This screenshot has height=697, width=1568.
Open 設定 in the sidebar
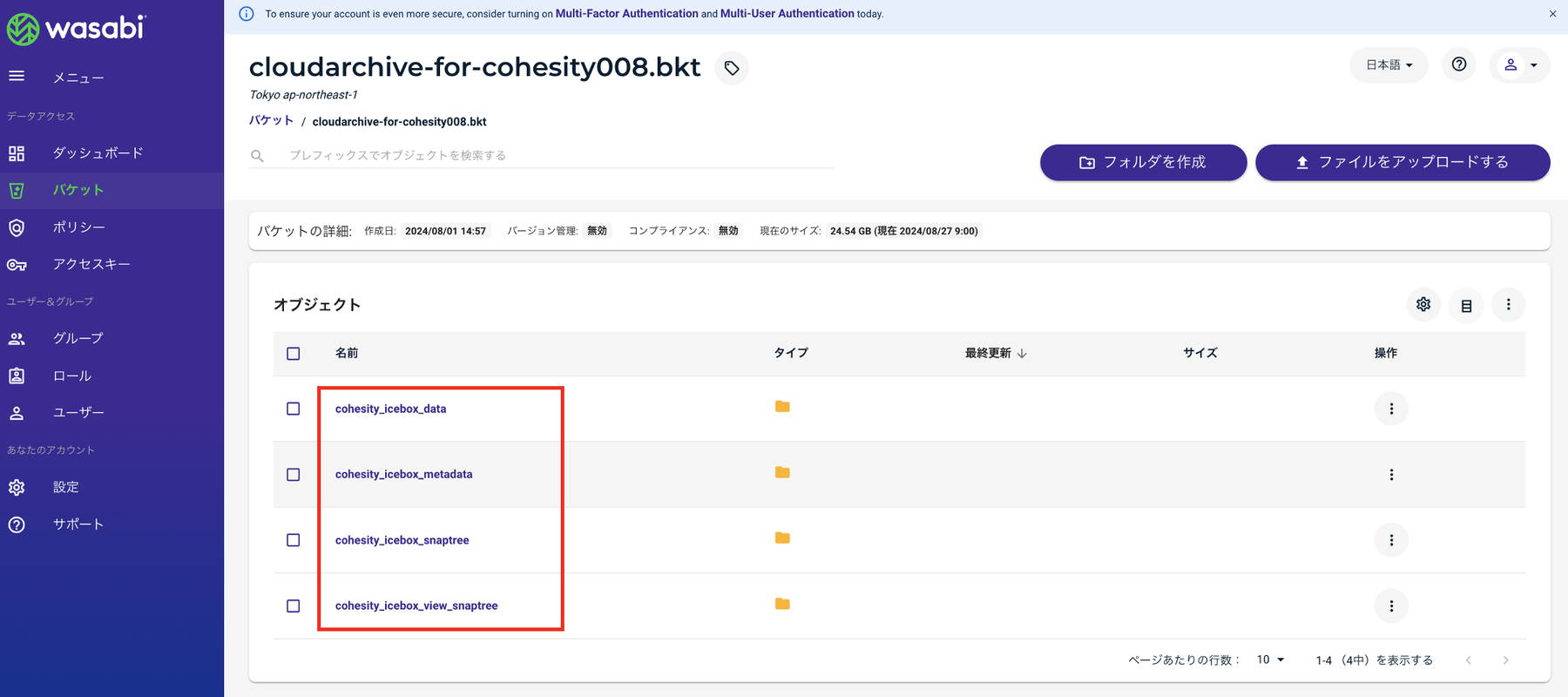[x=65, y=487]
